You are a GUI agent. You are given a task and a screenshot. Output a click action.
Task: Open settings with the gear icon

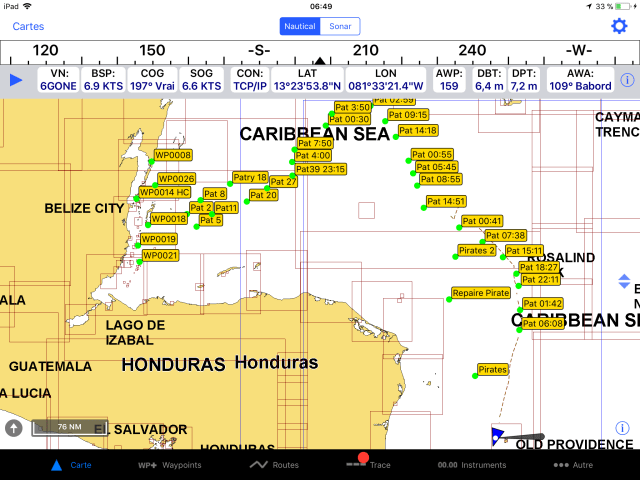tap(619, 26)
